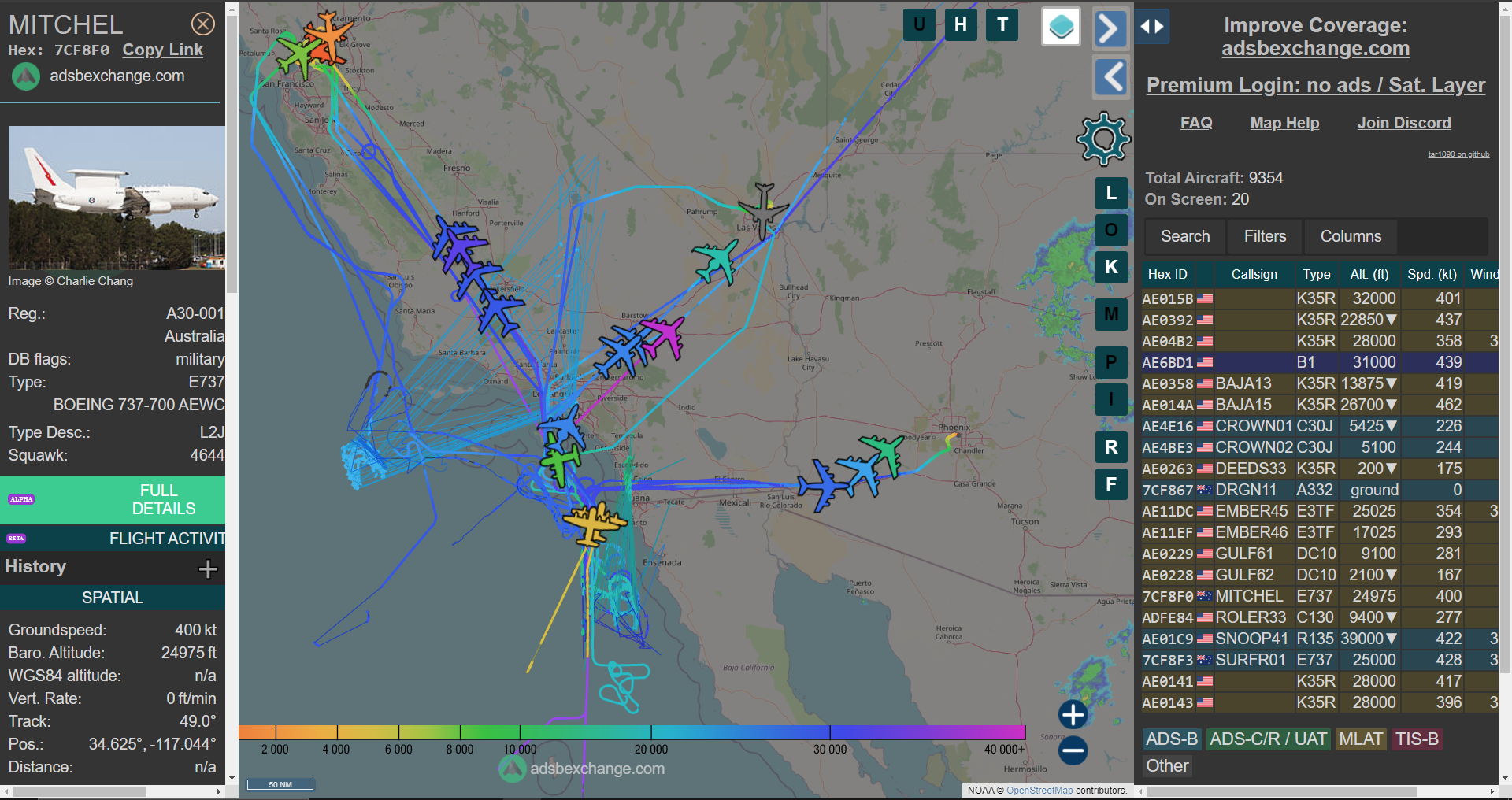The width and height of the screenshot is (1512, 800).
Task: Toggle the sidebar with double-arrow button
Action: [1151, 27]
